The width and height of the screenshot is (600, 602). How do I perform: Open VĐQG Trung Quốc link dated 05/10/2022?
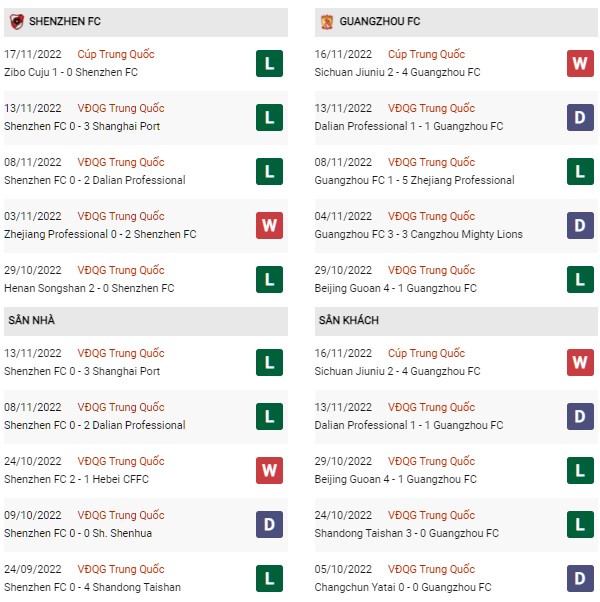coord(431,569)
